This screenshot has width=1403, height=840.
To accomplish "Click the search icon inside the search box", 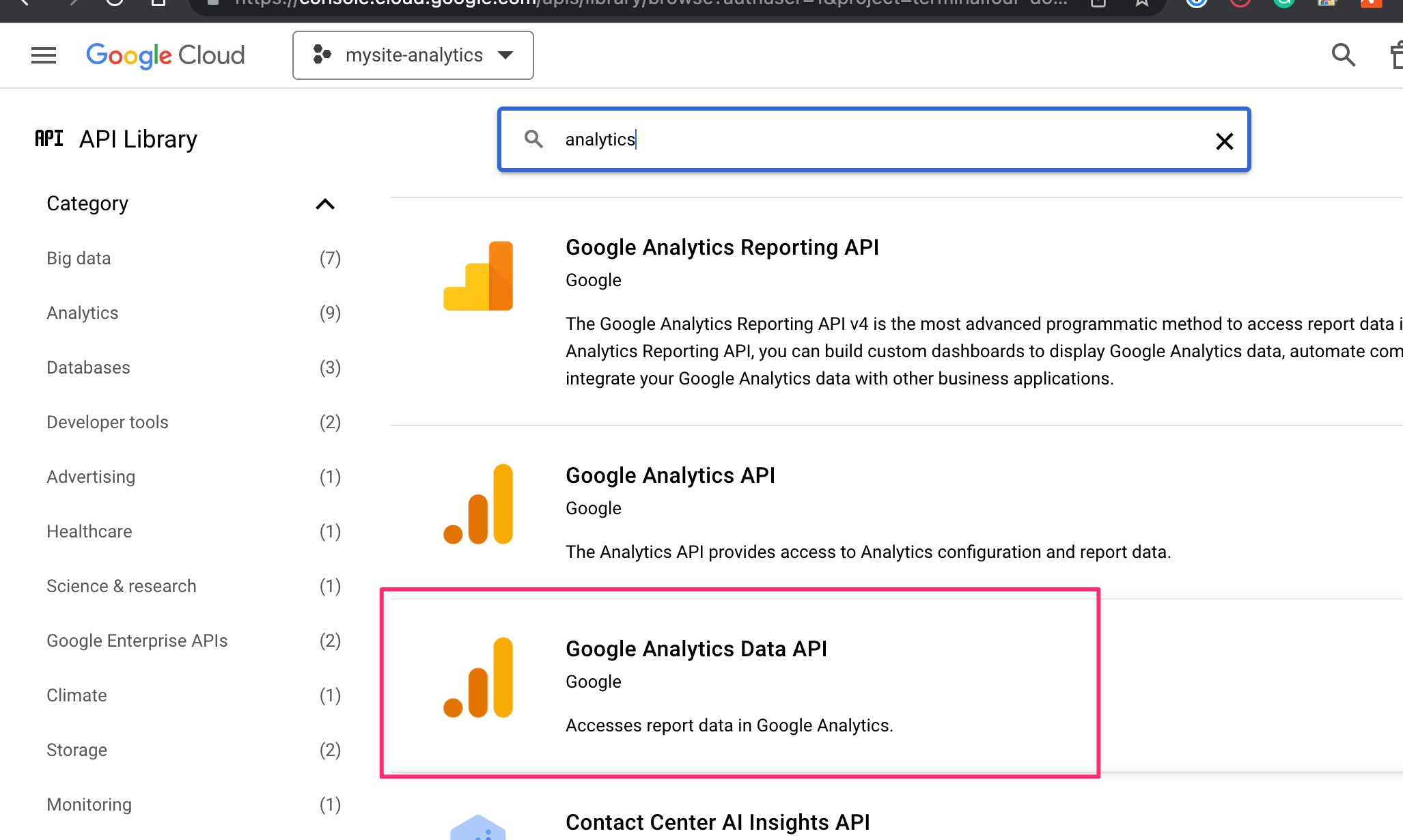I will tap(533, 139).
